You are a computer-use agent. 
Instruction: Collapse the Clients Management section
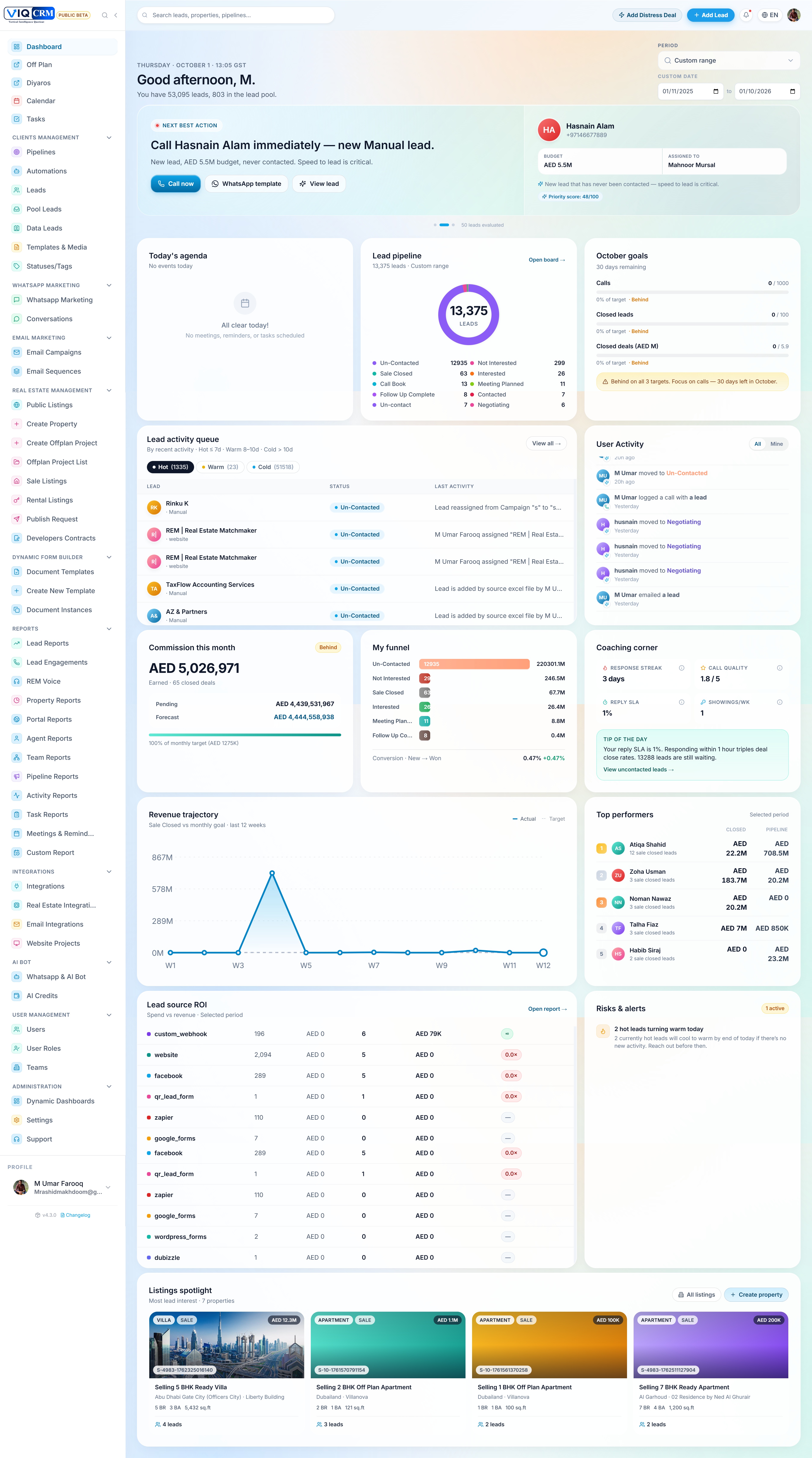(x=109, y=137)
